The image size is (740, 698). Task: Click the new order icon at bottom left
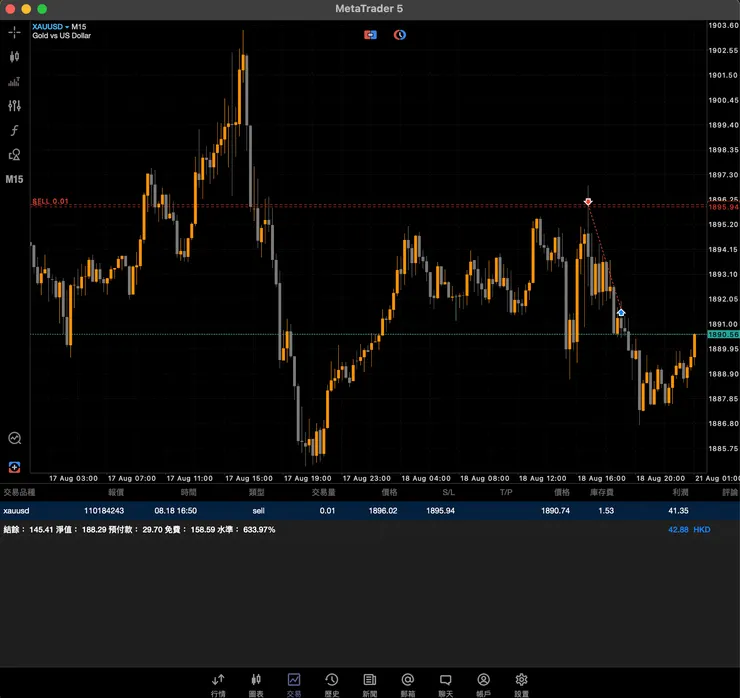coord(14,466)
